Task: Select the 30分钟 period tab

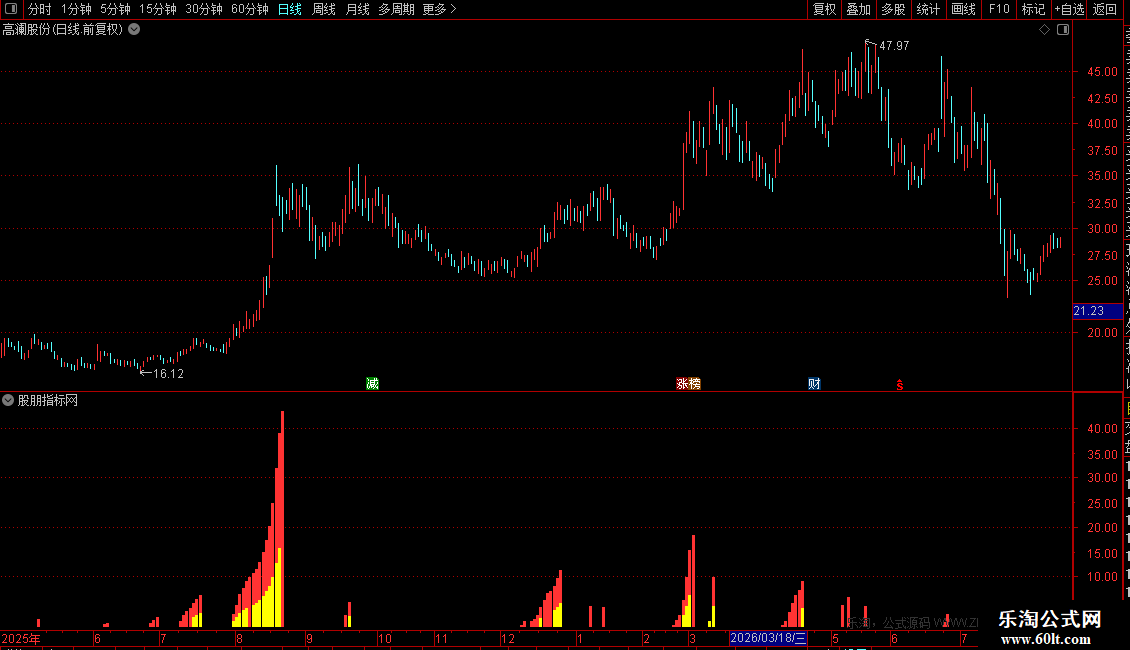Action: [x=204, y=9]
